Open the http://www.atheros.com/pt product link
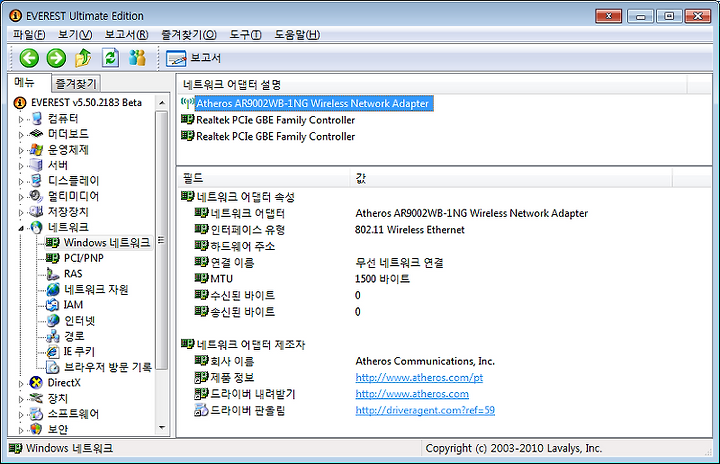 click(419, 378)
